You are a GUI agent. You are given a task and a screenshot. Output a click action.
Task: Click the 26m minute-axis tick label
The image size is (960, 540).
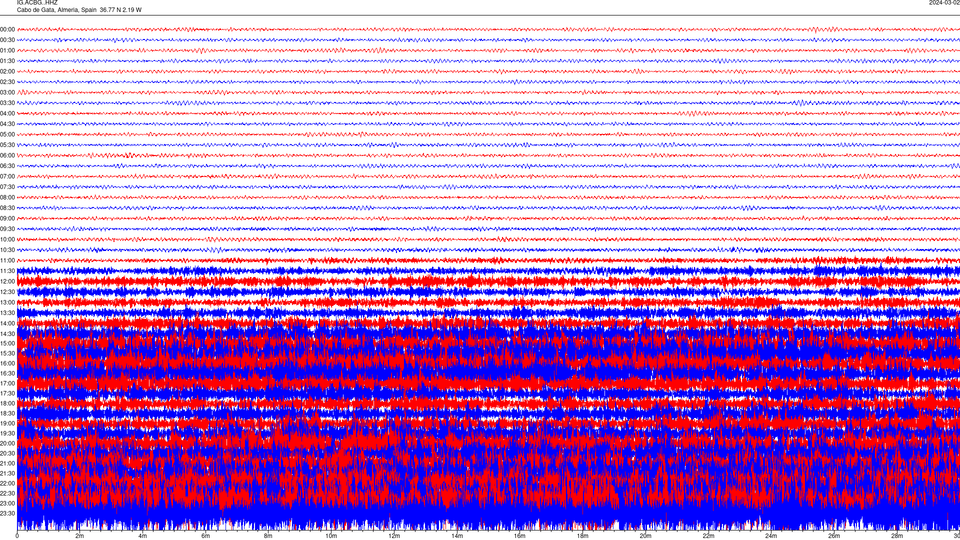pyautogui.click(x=834, y=536)
